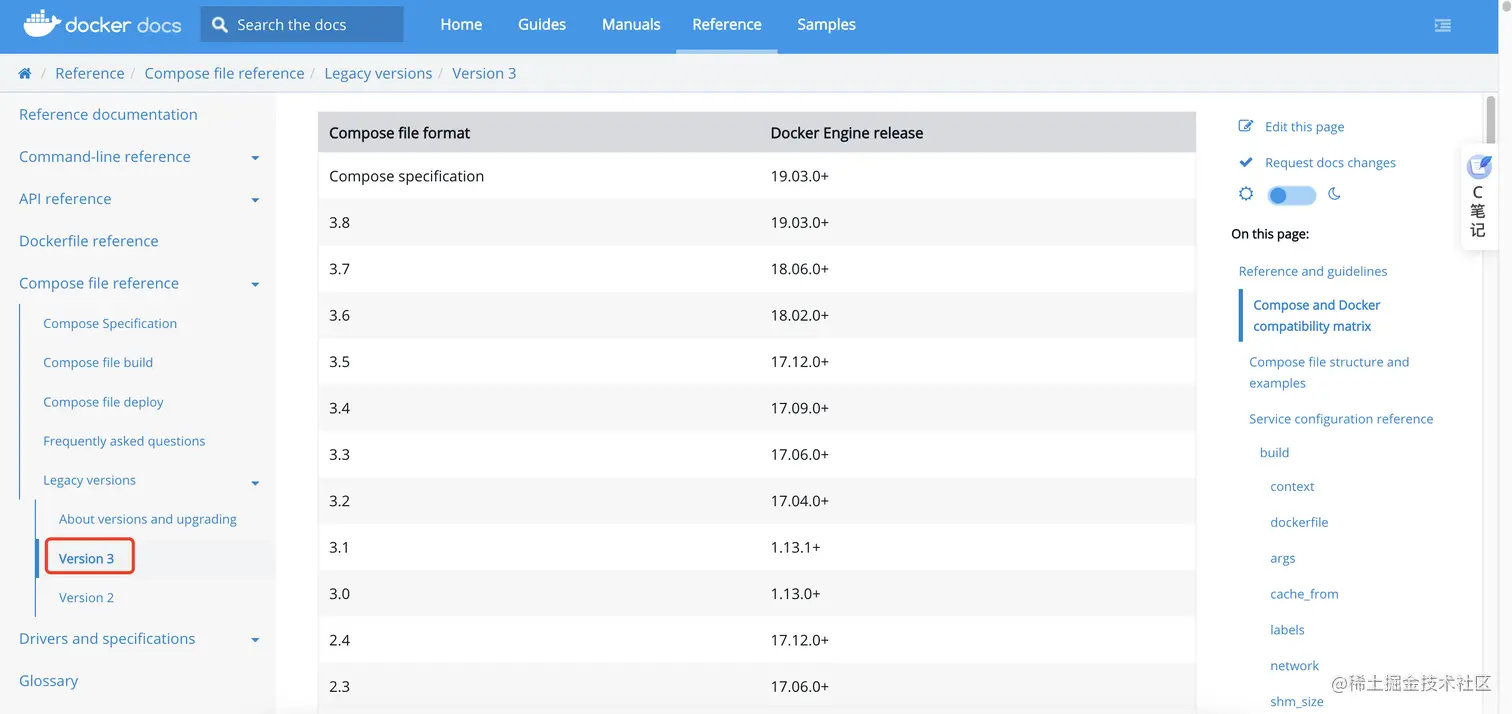The image size is (1512, 714).
Task: Click the 2.4 format cell
Action: click(339, 640)
